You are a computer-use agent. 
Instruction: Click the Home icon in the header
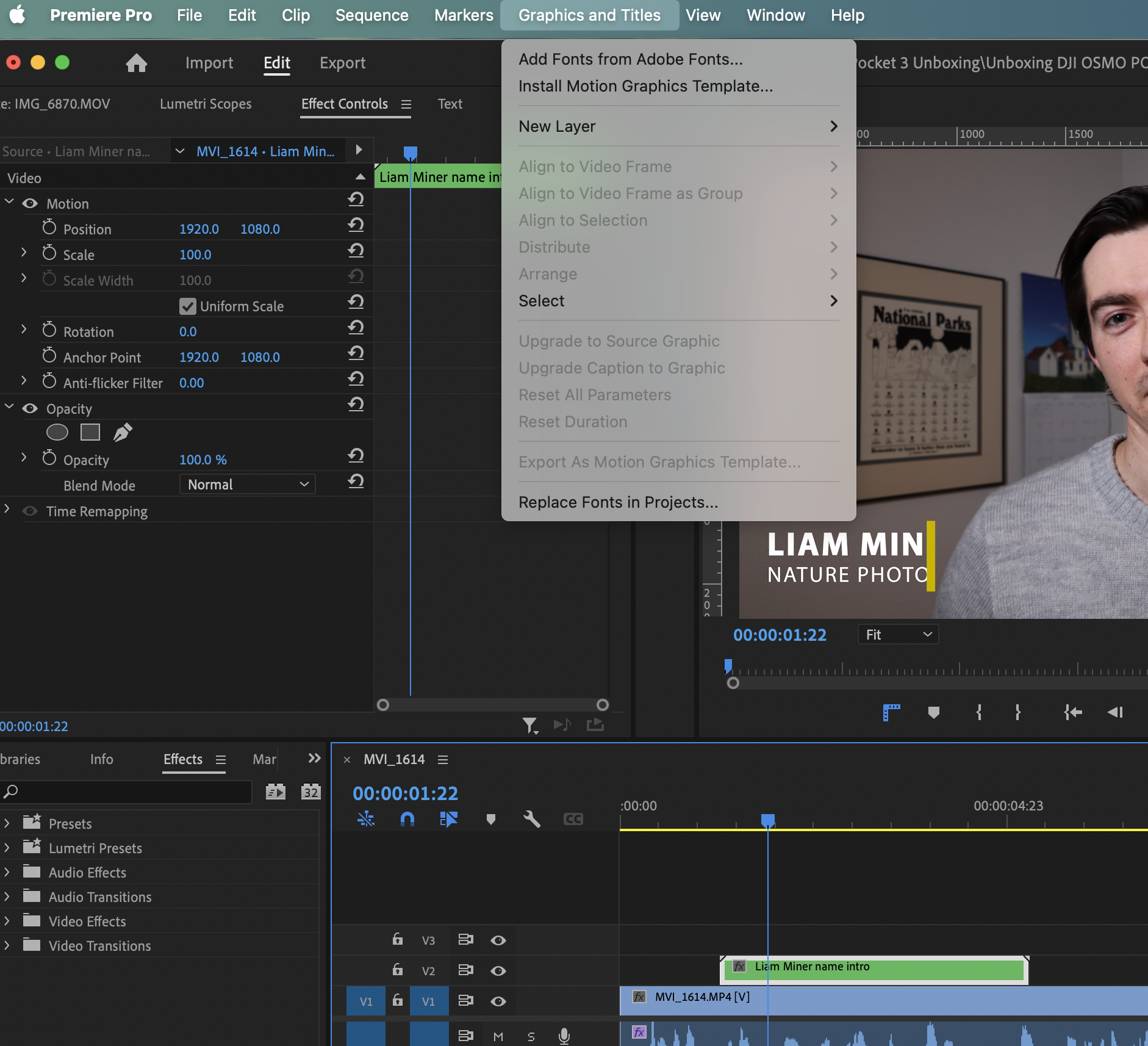tap(136, 63)
